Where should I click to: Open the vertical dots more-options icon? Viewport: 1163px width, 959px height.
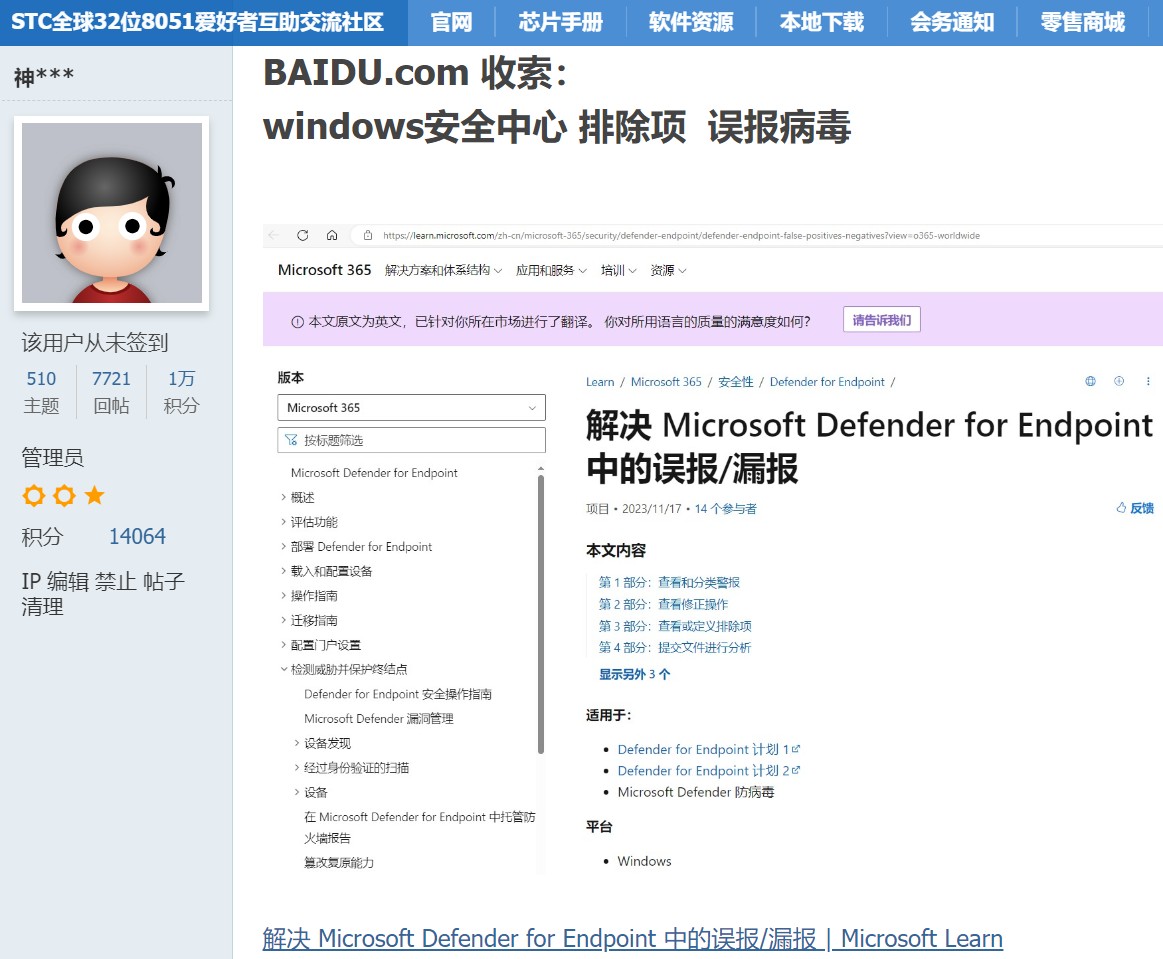point(1148,381)
